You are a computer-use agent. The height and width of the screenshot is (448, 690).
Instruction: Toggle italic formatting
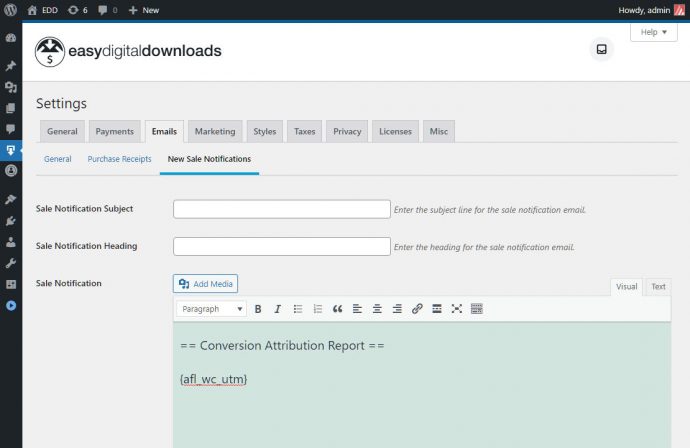(278, 309)
